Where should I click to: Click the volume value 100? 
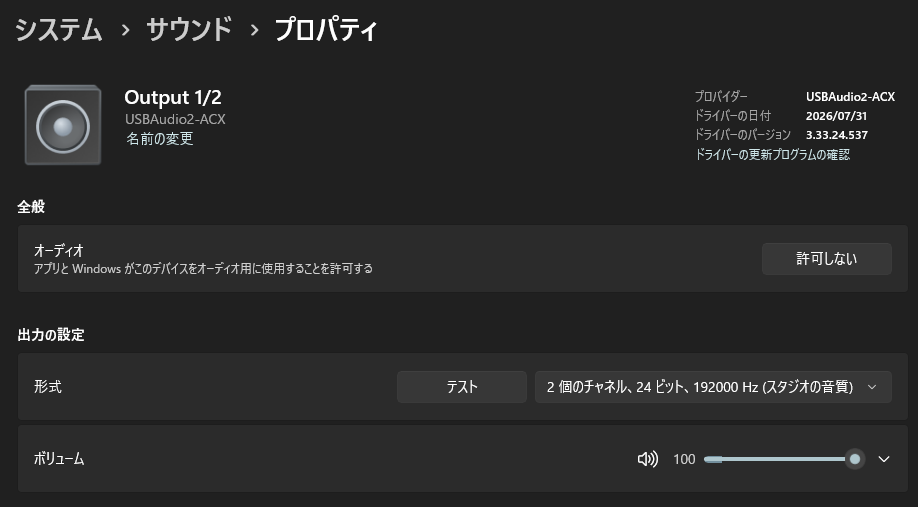pos(684,459)
